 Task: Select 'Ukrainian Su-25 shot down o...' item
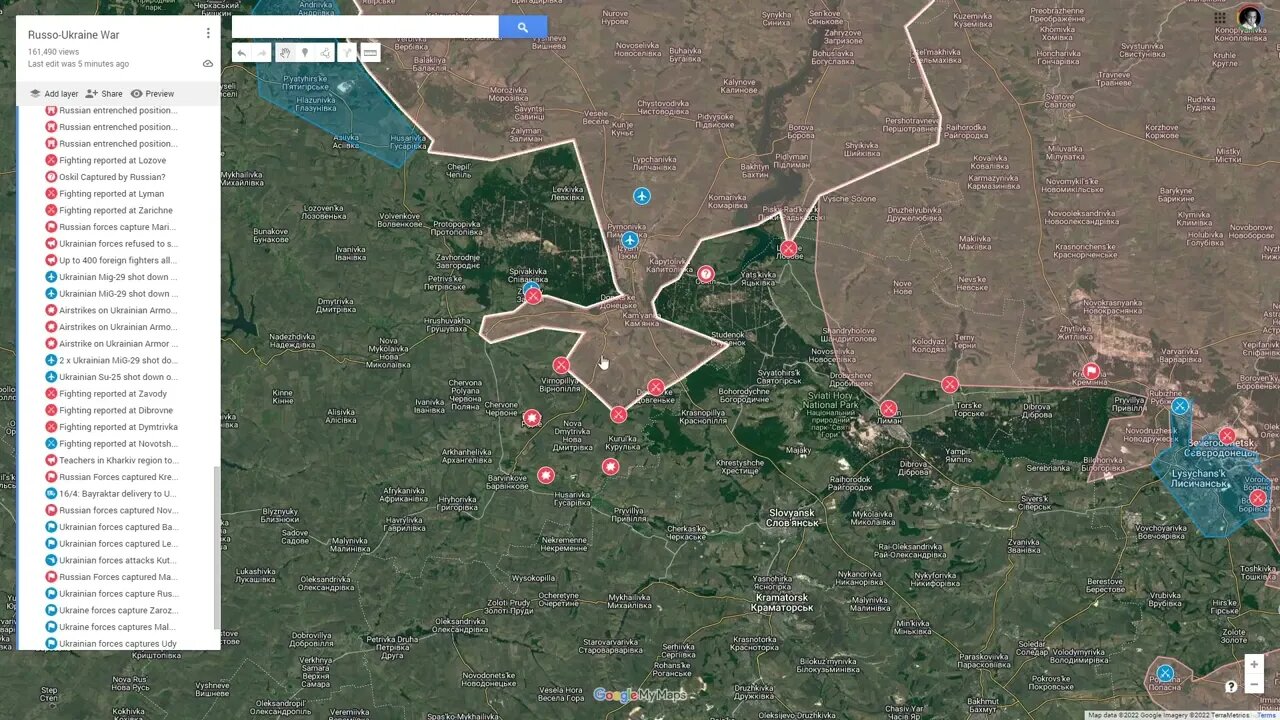click(x=112, y=377)
